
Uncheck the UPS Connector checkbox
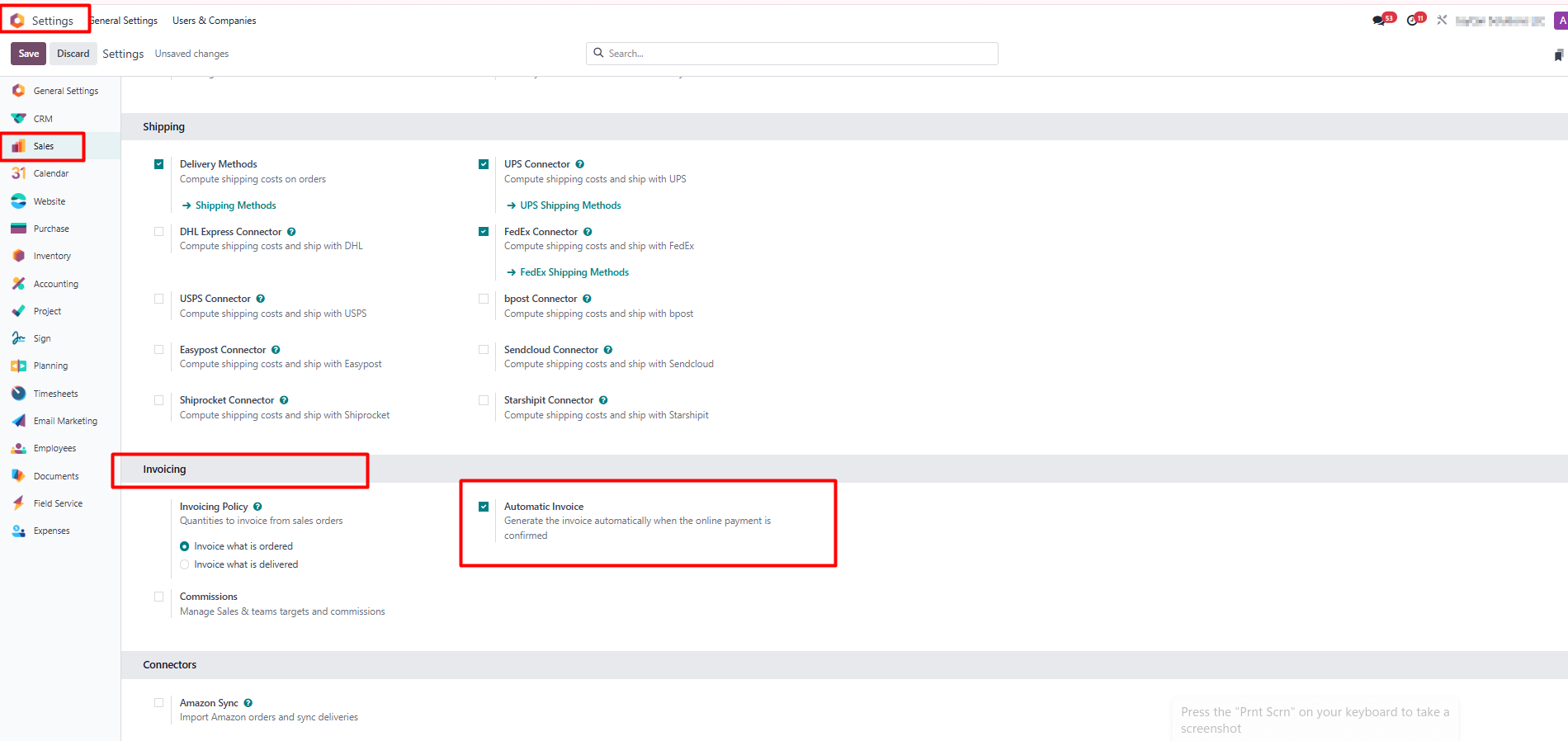pos(484,164)
